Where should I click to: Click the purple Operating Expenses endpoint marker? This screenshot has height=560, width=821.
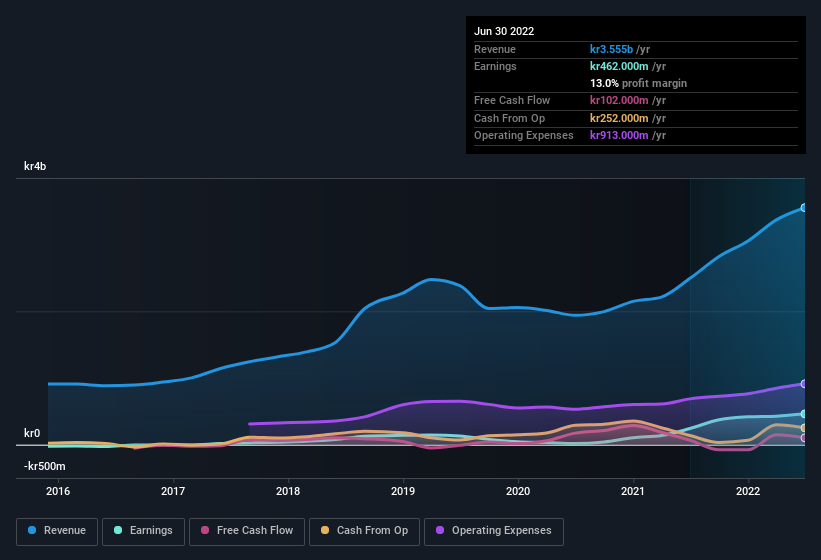[x=804, y=384]
